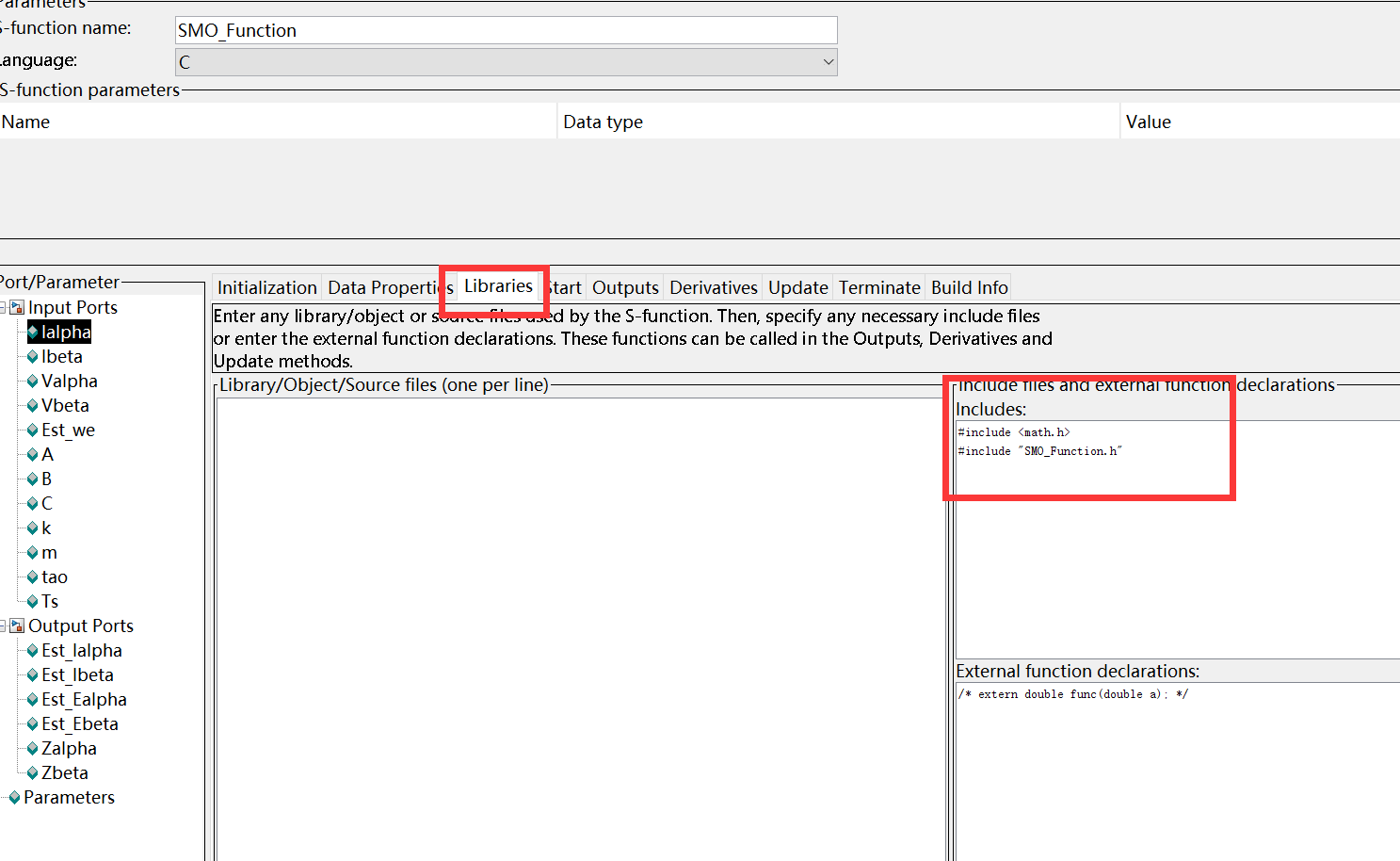Click the #include "SMO_Function.h" line
The width and height of the screenshot is (1400, 861).
(1040, 451)
